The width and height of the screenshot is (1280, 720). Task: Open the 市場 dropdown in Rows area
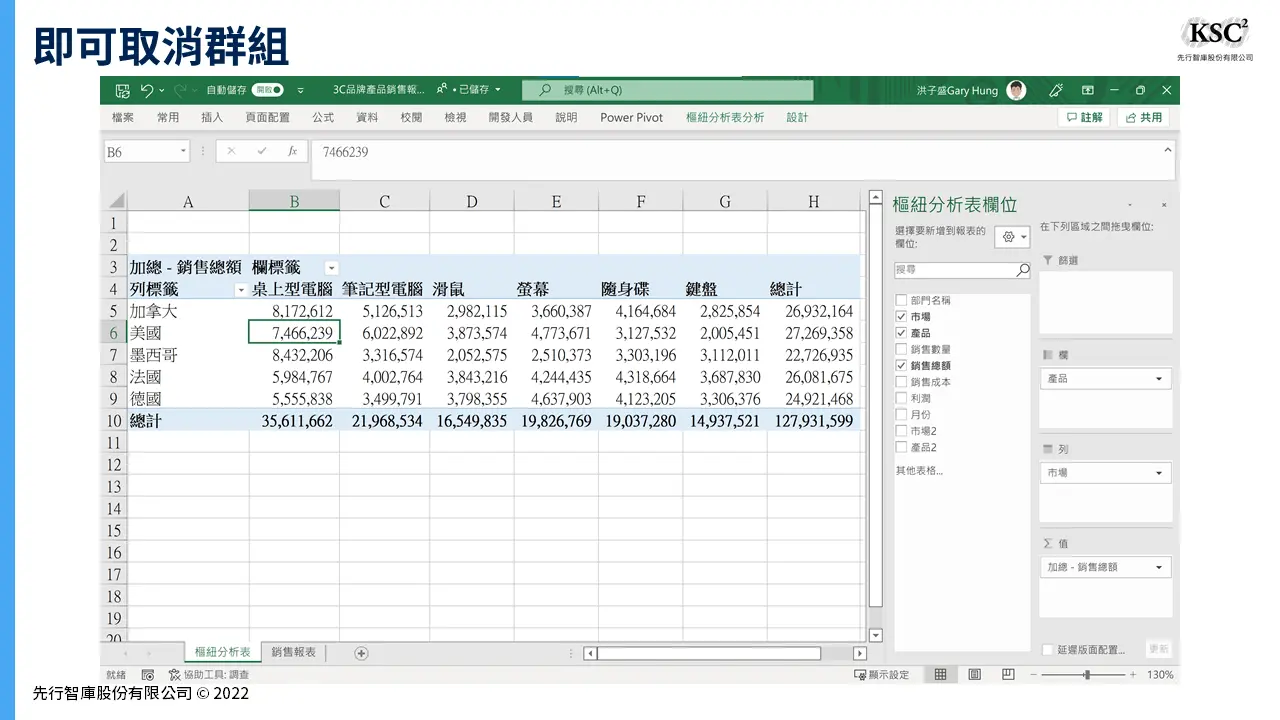coord(1160,473)
